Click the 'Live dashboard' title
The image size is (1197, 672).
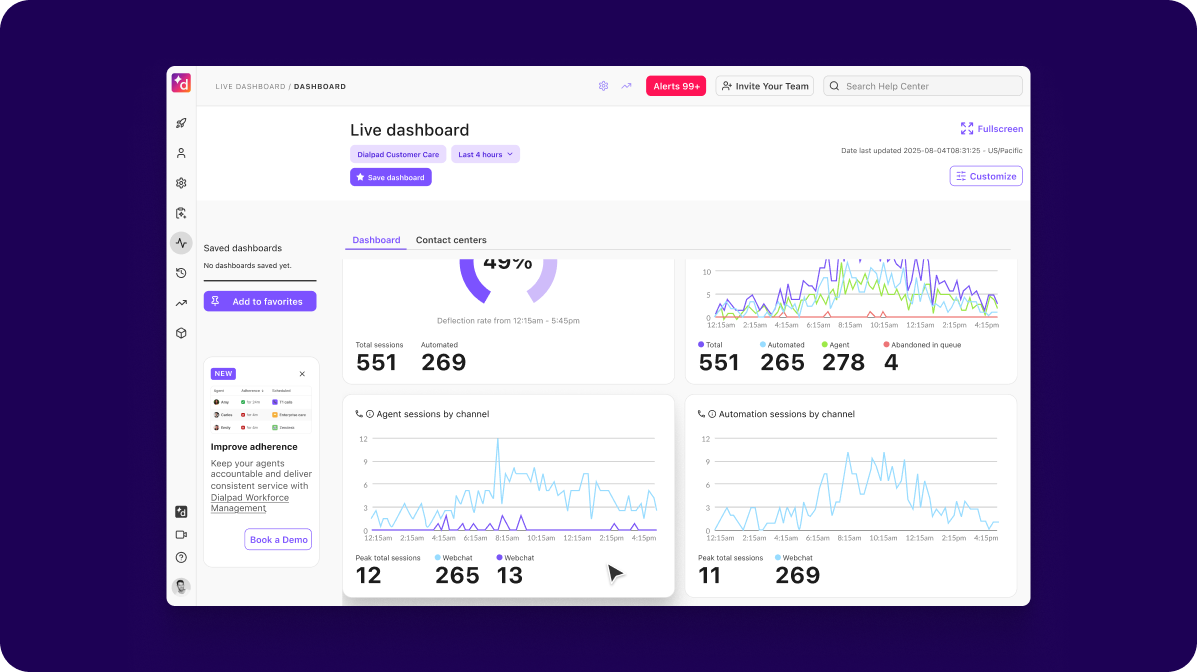click(x=410, y=130)
